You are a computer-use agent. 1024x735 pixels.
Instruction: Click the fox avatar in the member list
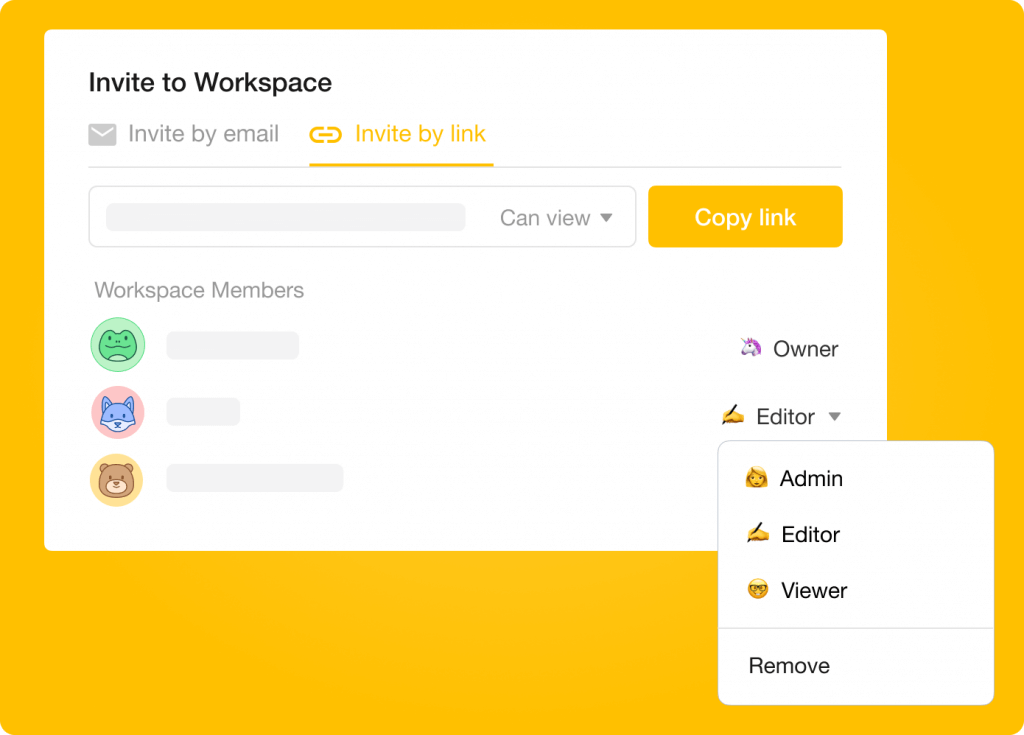point(118,412)
